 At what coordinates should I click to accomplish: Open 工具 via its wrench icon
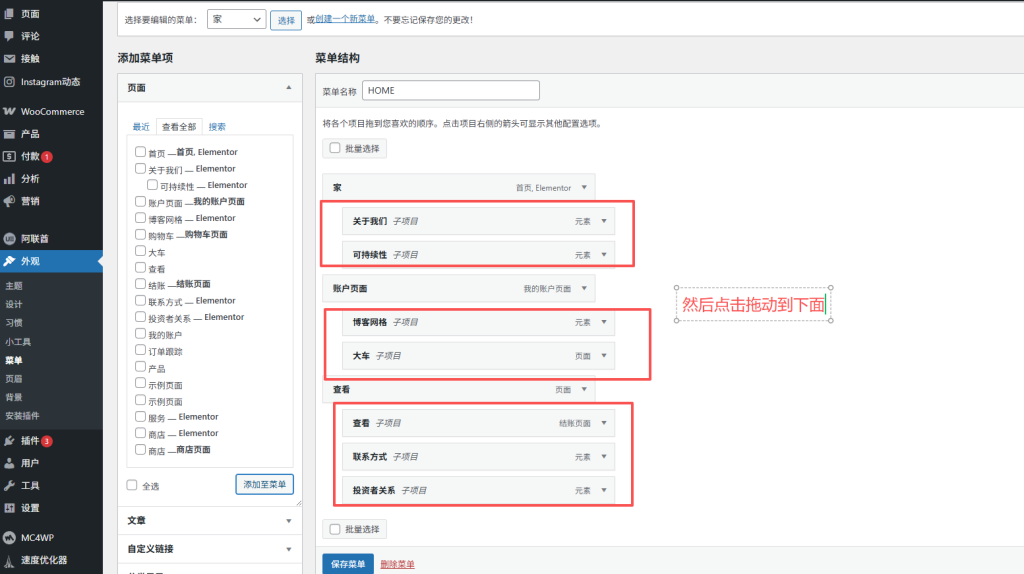click(x=9, y=485)
